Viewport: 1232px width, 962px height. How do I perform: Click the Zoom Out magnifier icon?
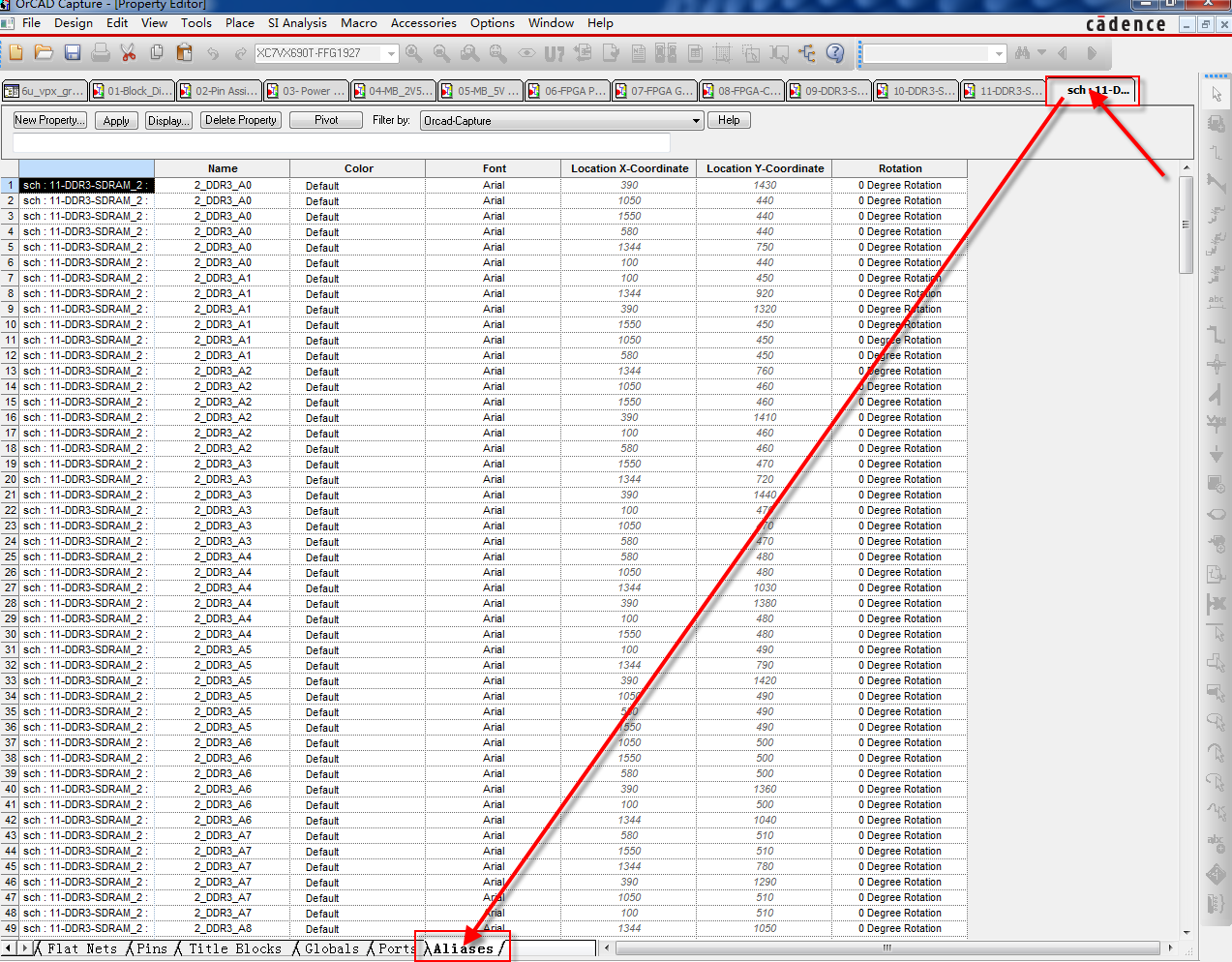point(441,53)
